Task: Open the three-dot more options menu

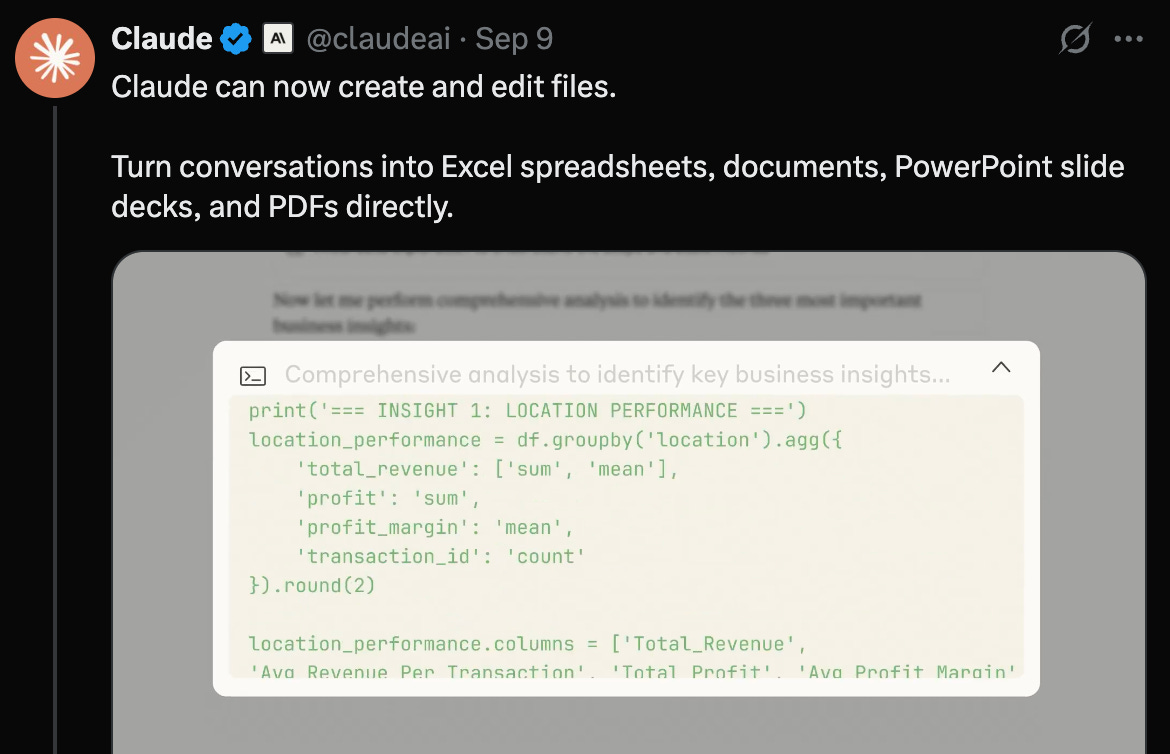Action: pos(1128,39)
